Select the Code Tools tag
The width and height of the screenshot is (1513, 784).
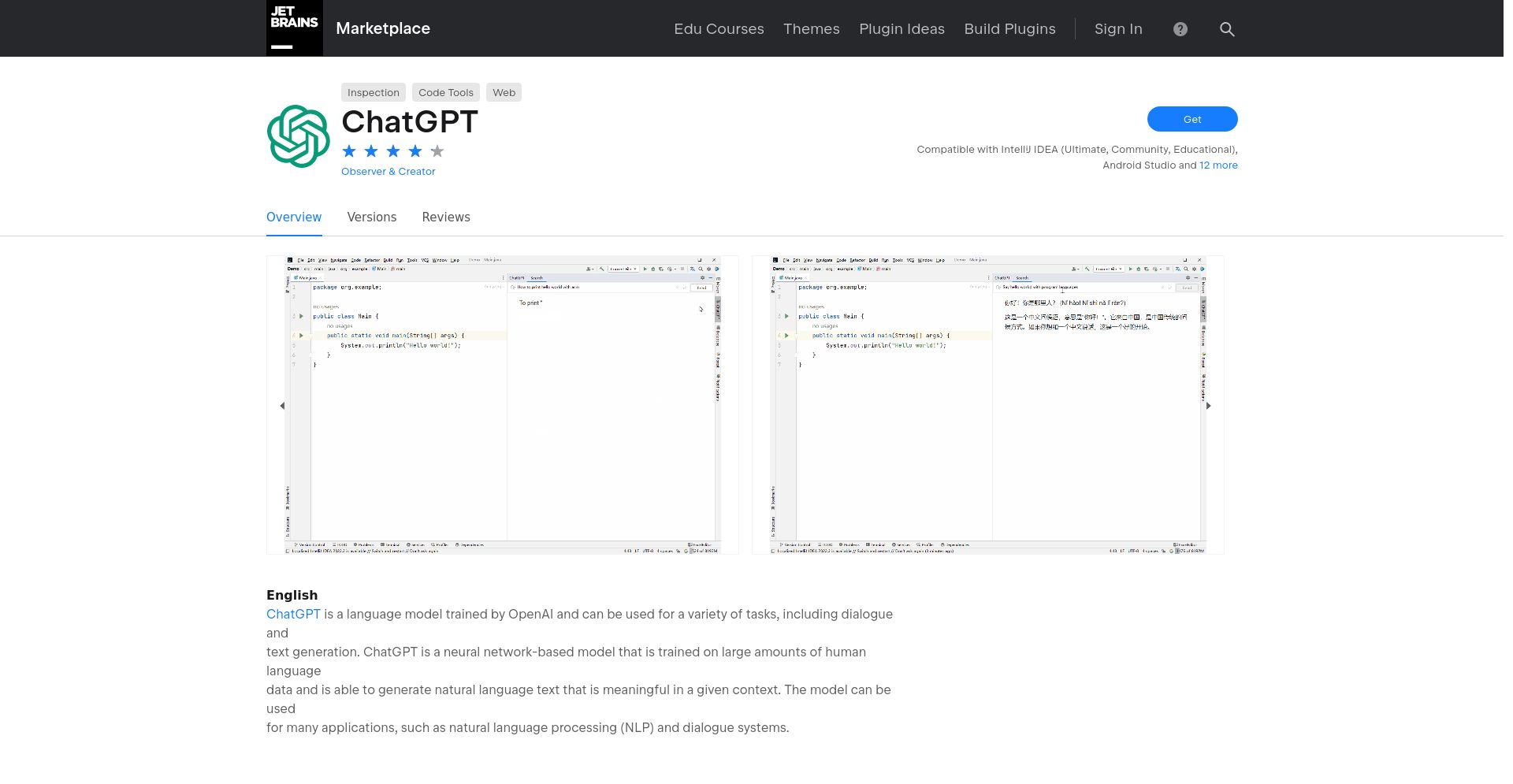446,92
